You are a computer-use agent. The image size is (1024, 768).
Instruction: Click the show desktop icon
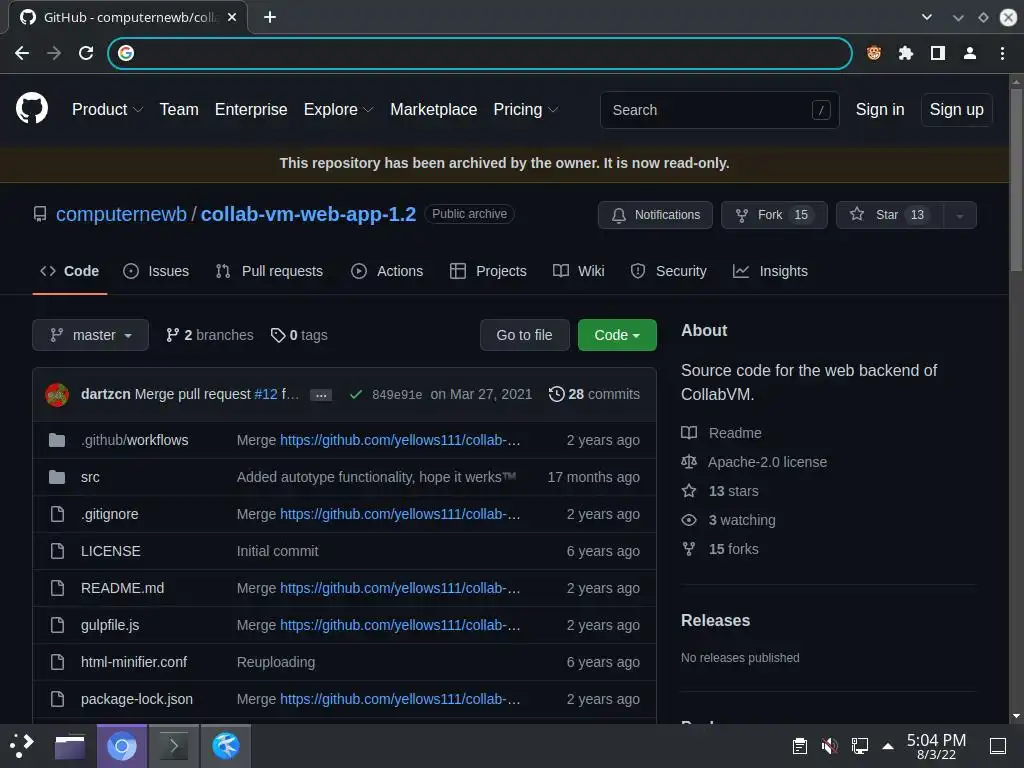point(998,746)
